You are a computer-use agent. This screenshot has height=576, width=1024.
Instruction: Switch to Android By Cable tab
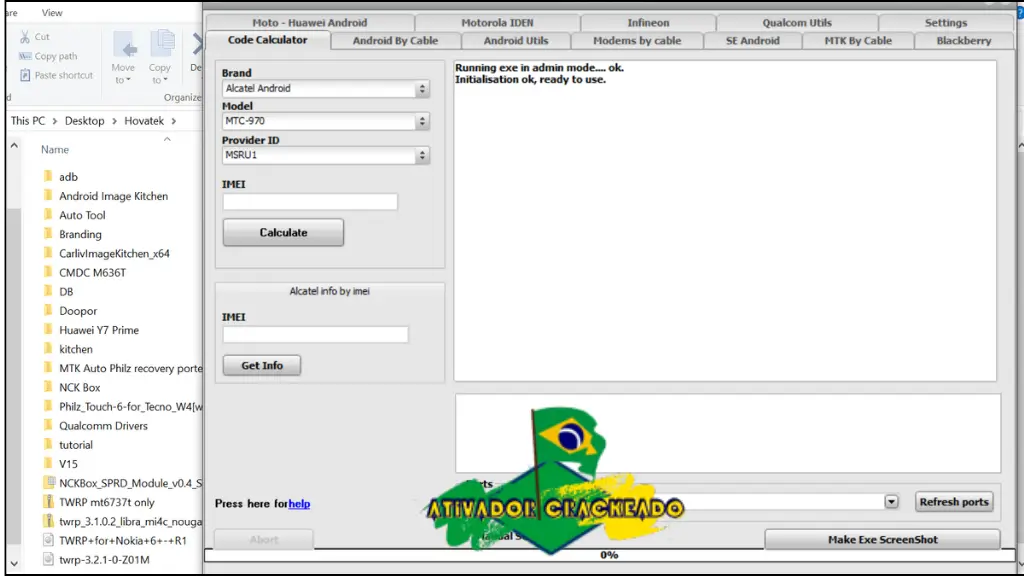click(x=395, y=40)
